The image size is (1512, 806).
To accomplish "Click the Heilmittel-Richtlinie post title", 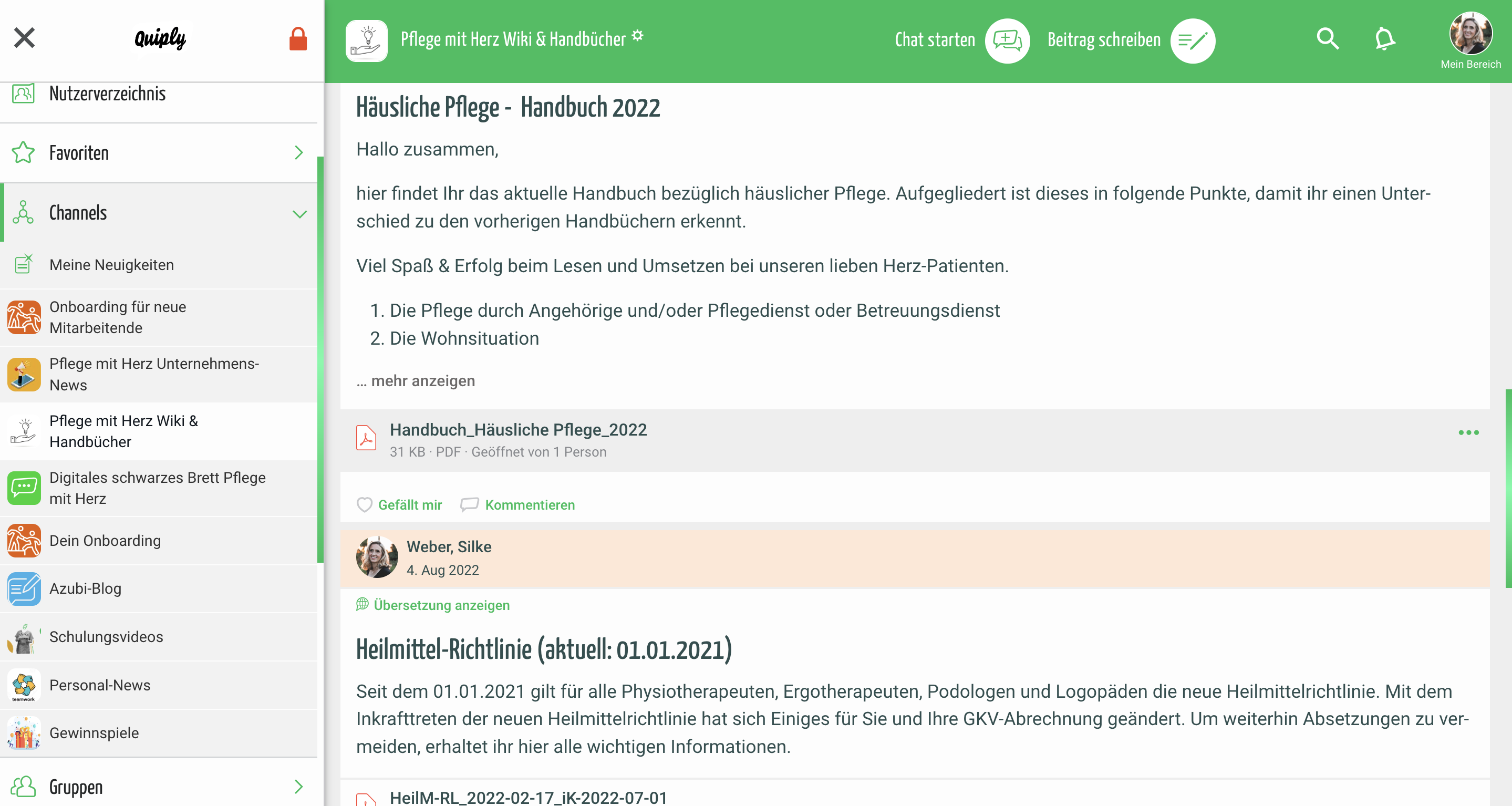I will point(544,650).
